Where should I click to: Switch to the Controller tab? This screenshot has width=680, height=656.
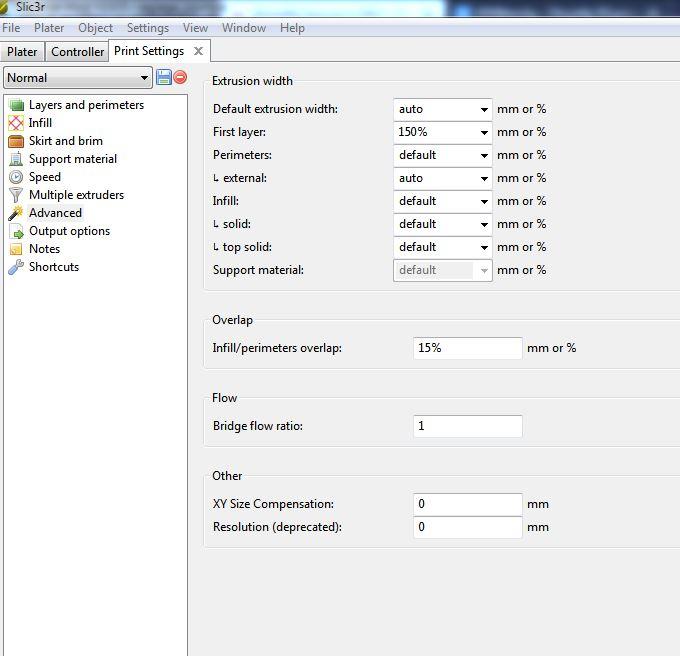77,52
